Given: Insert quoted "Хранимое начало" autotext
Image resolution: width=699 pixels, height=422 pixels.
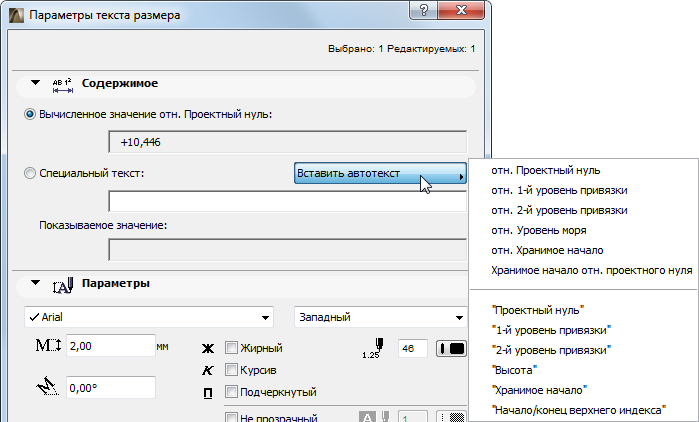Looking at the screenshot, I should [x=539, y=390].
